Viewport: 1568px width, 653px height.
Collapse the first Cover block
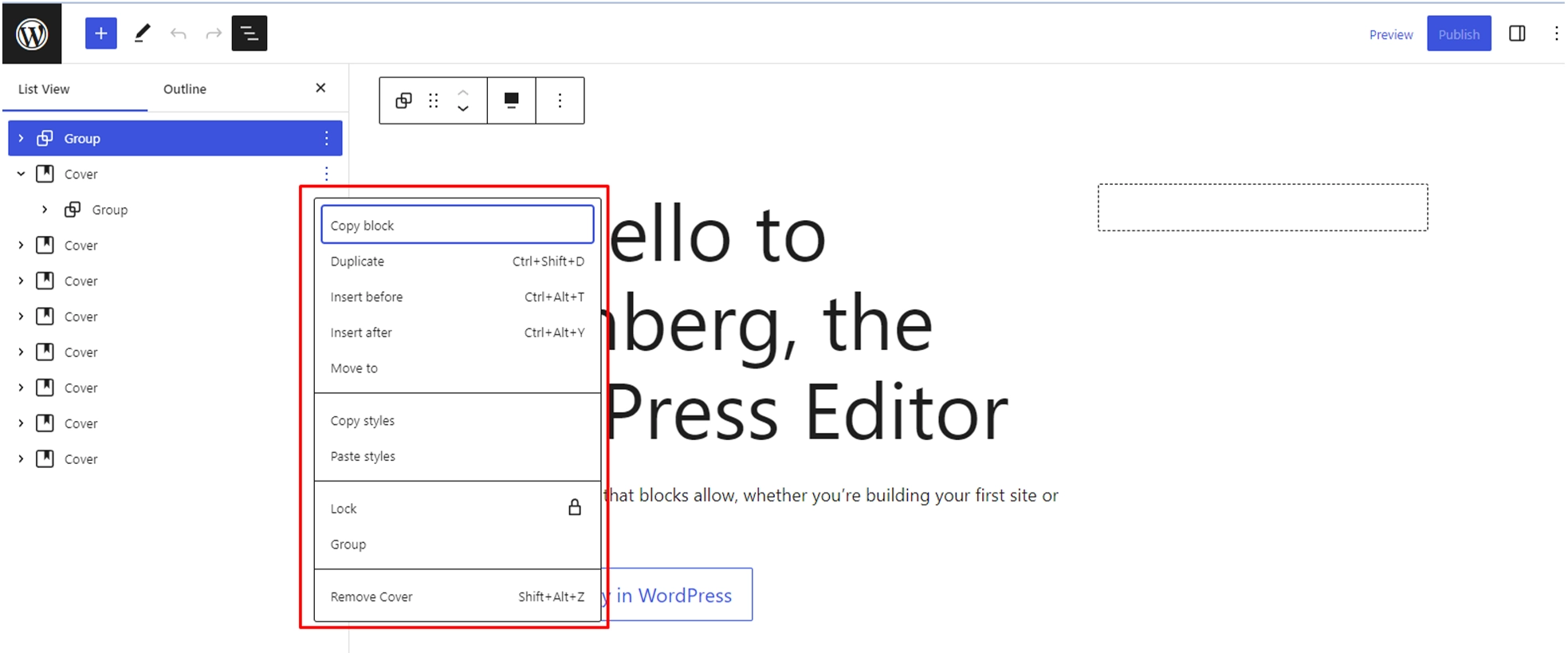(21, 174)
